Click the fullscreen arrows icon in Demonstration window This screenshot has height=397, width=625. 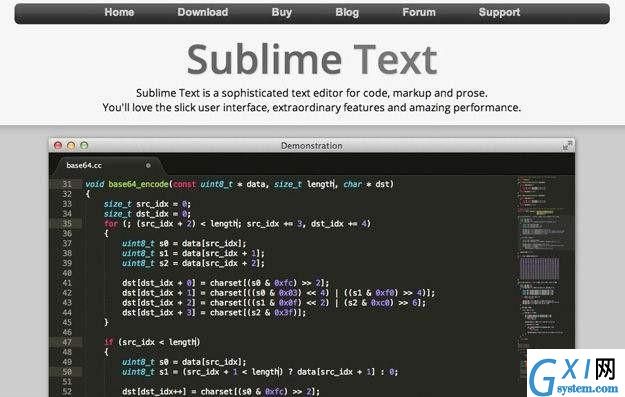click(x=567, y=145)
